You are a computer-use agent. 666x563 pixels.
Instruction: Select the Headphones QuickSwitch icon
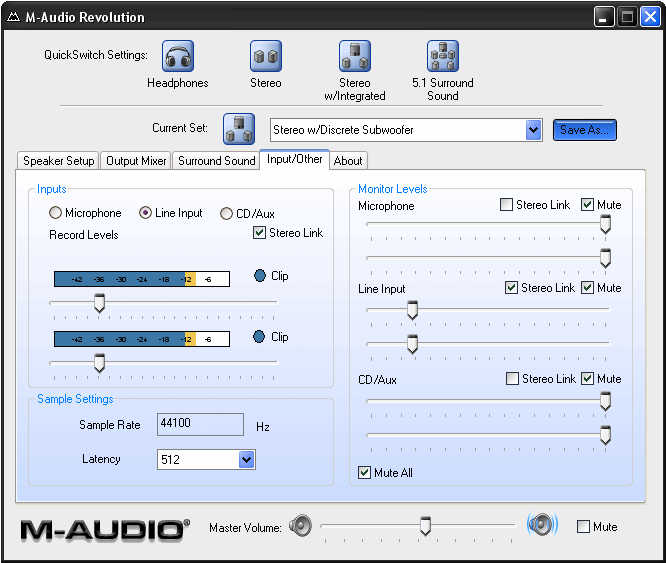178,56
